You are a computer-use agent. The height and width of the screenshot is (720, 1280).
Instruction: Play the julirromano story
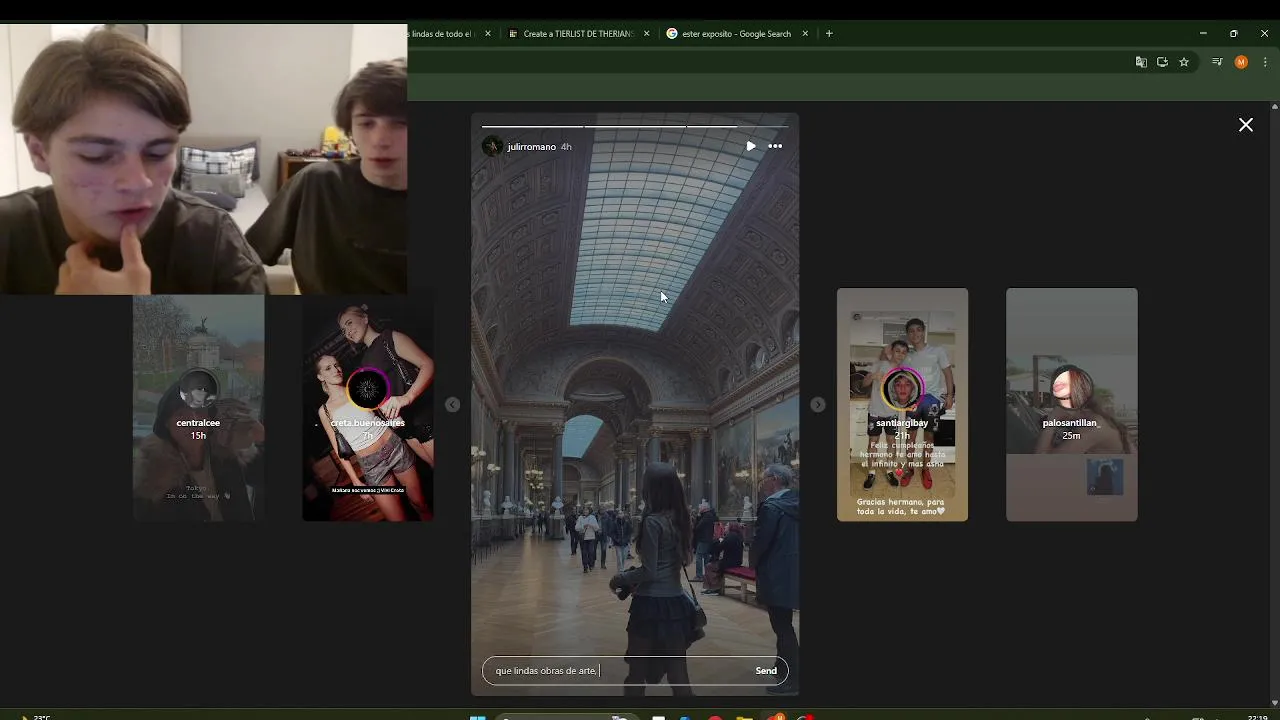tap(750, 146)
